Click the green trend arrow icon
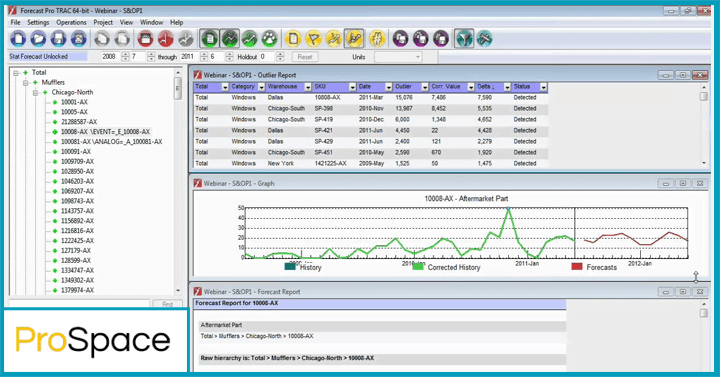Viewport: 720px width, 377px height. (x=250, y=39)
